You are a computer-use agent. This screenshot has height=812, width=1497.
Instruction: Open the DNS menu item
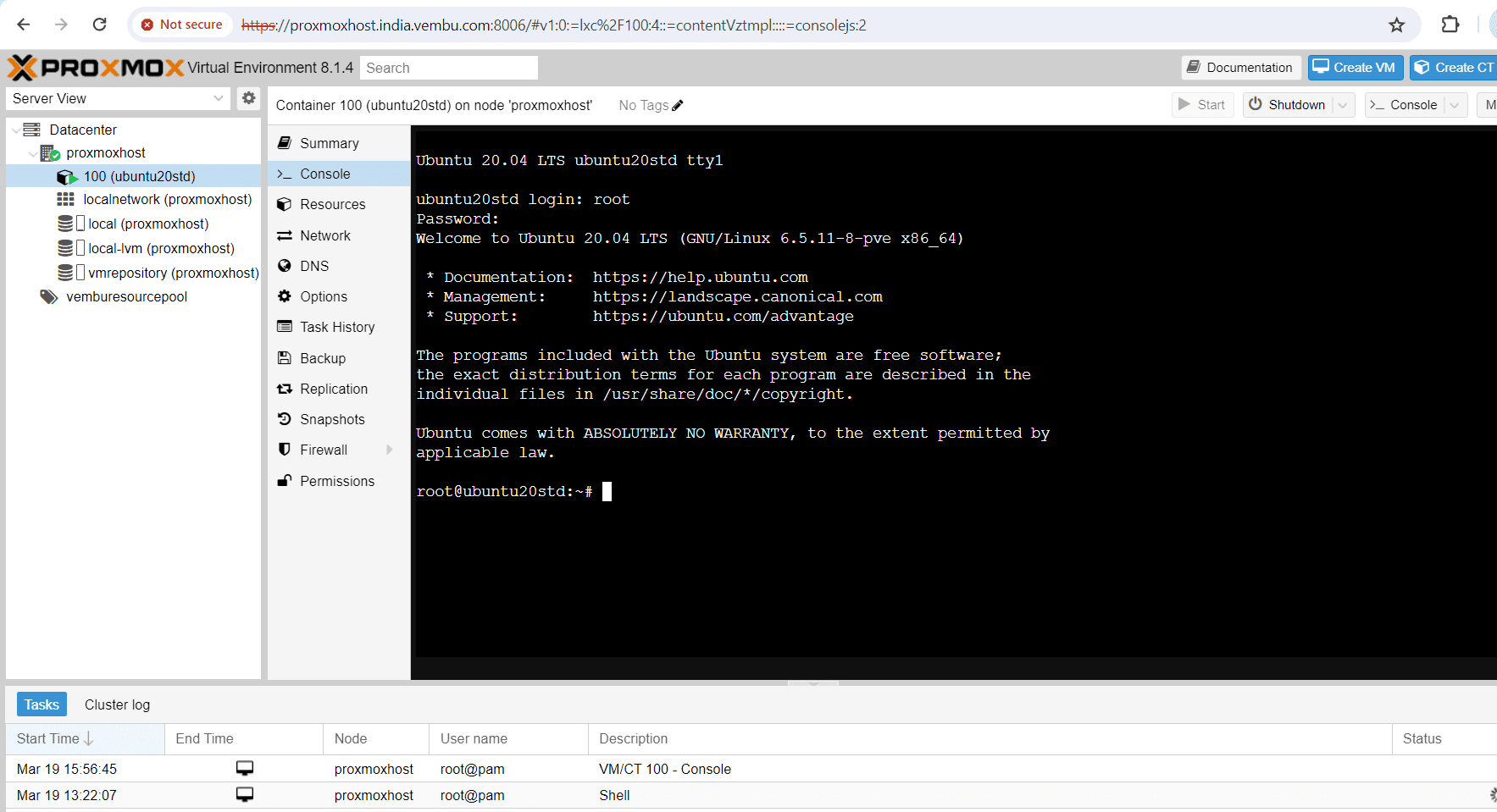(339, 266)
